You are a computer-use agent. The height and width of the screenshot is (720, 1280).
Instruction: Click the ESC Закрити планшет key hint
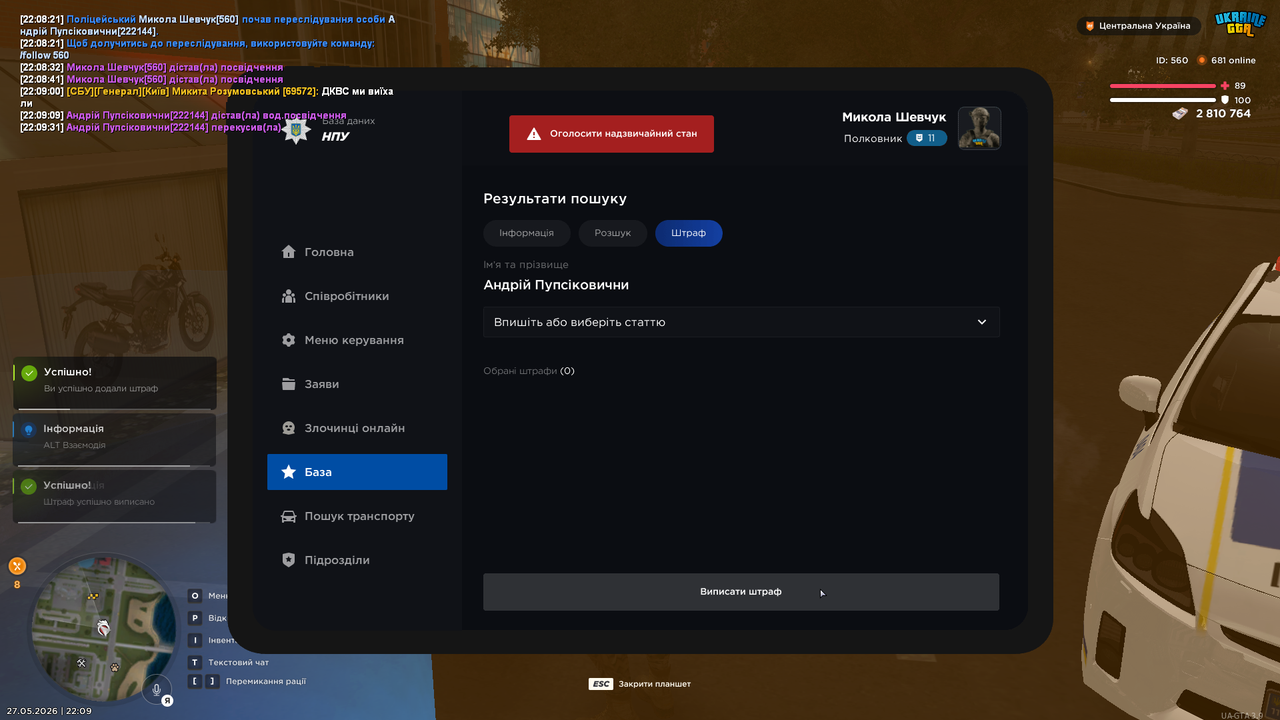tap(640, 684)
